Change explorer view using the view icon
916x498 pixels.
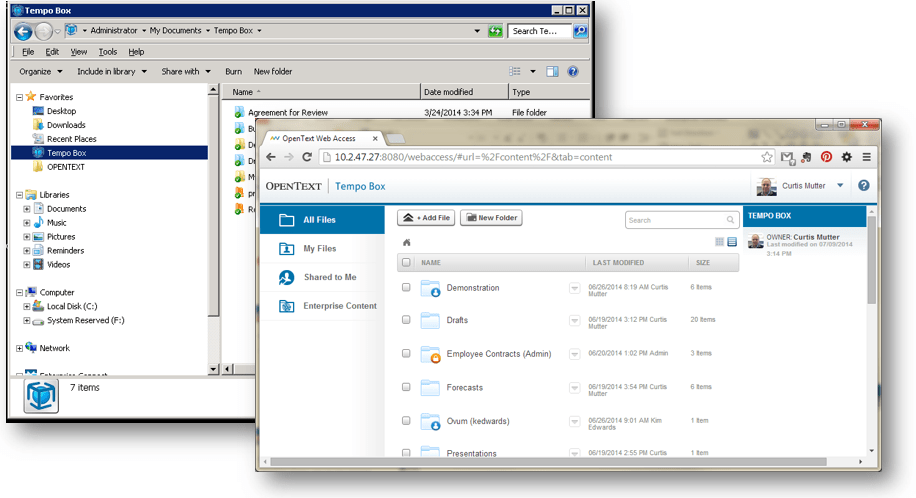[x=515, y=71]
